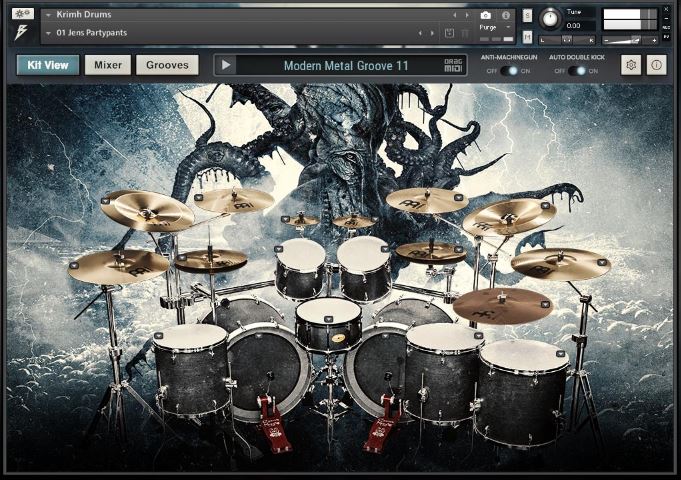Hit the top-left china cymbal
The width and height of the screenshot is (681, 480).
[148, 212]
